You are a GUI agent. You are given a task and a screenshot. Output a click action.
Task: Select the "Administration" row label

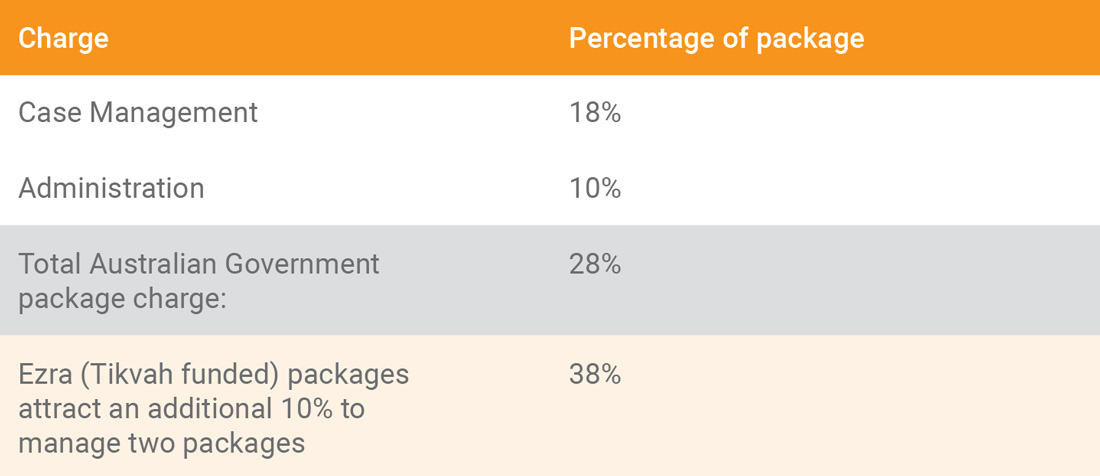[111, 188]
